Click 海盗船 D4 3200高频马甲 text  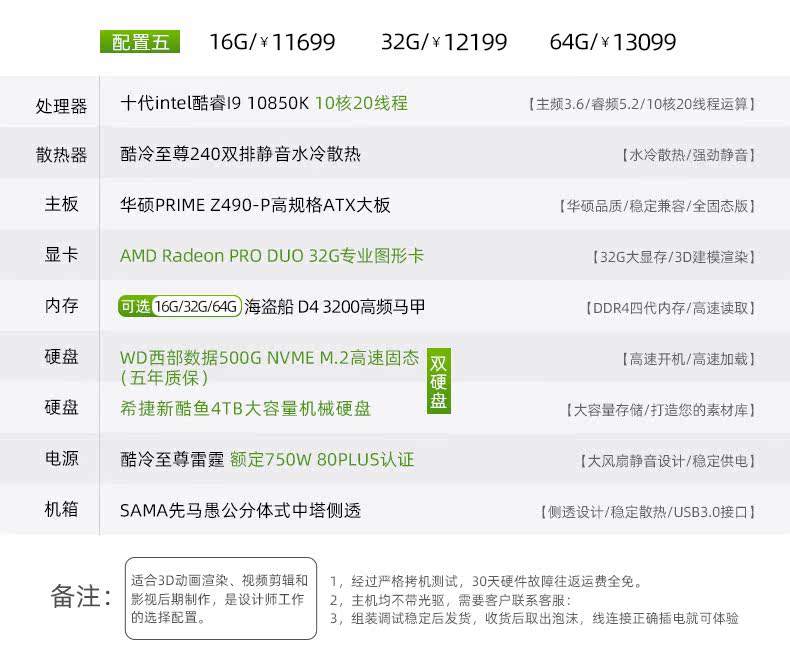pos(335,306)
